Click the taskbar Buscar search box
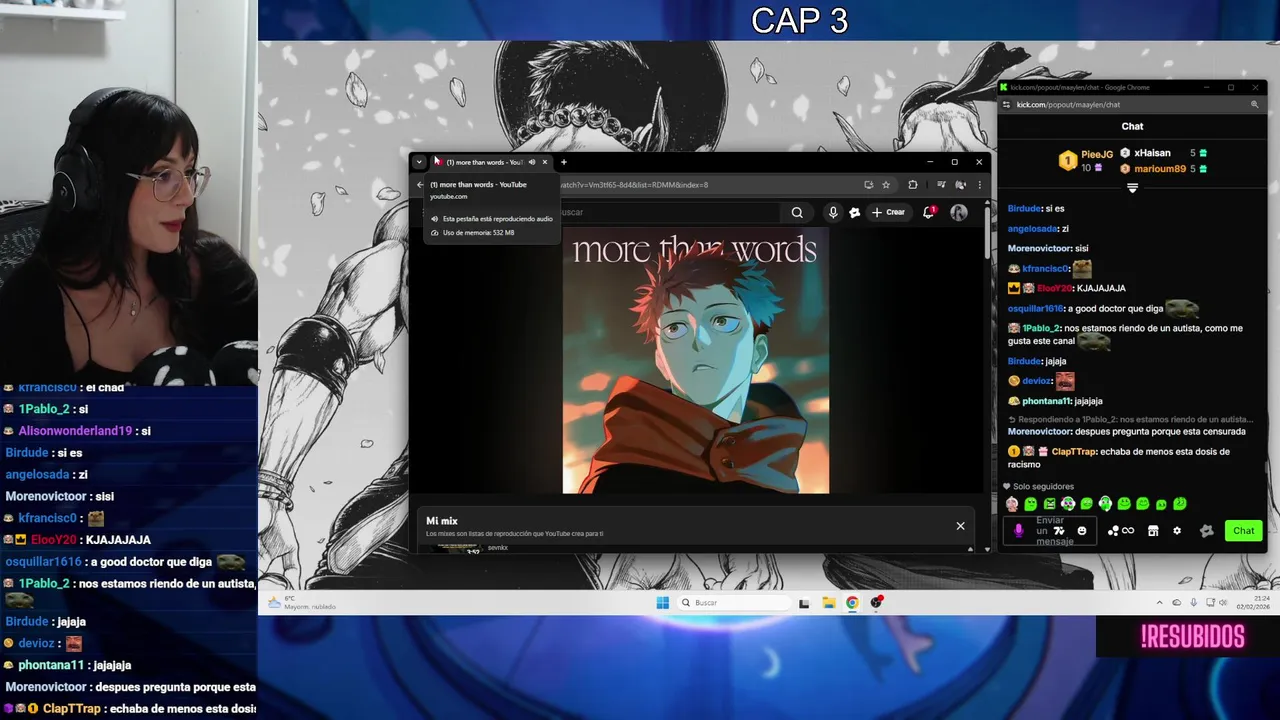This screenshot has height=720, width=1280. (734, 603)
